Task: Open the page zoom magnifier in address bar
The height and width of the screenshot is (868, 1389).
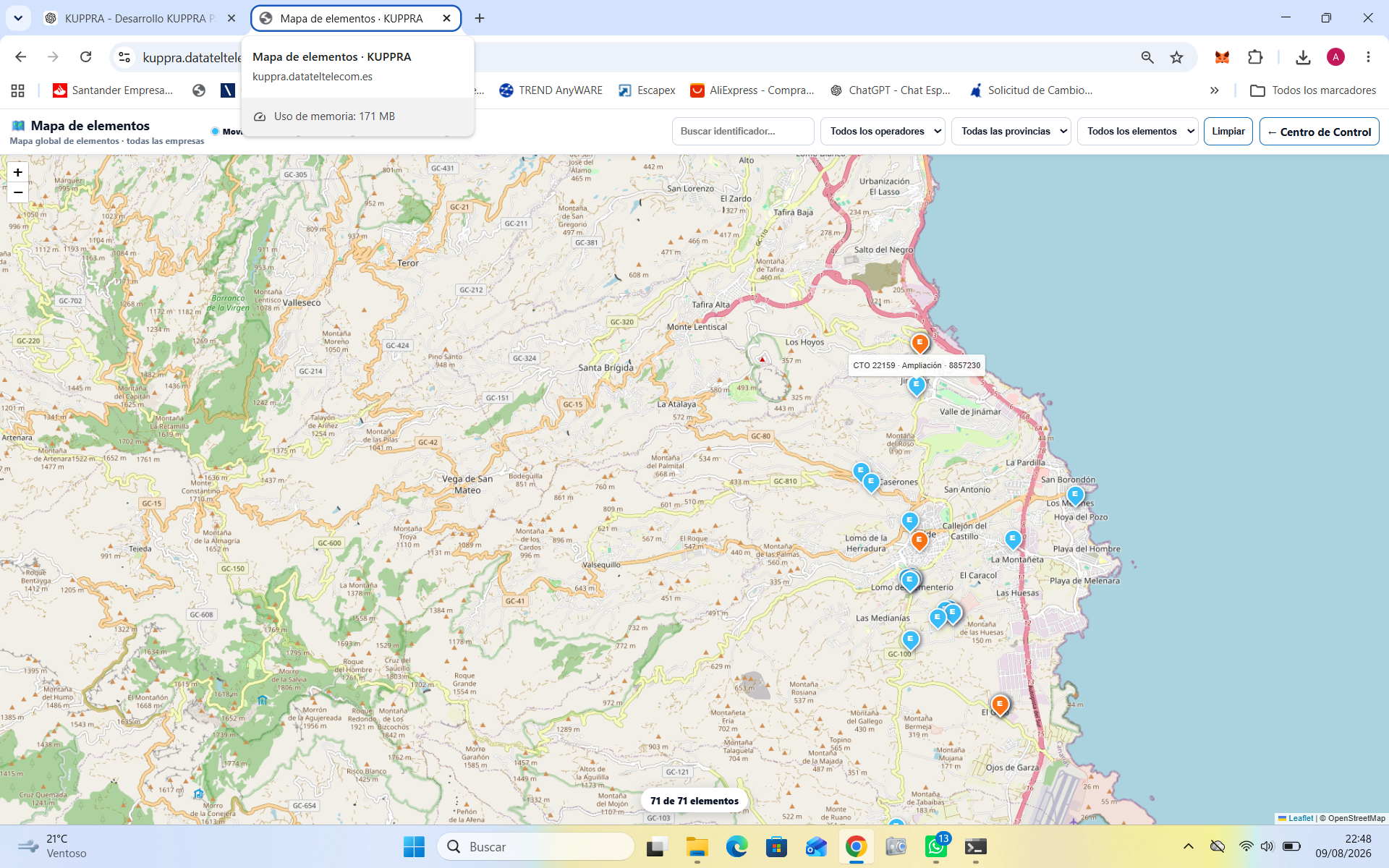Action: point(1147,57)
